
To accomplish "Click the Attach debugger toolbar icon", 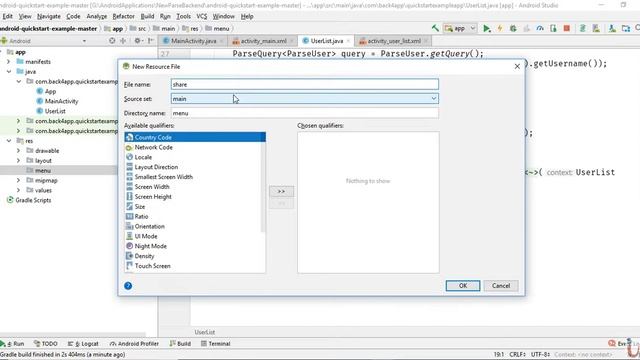I will (553, 29).
